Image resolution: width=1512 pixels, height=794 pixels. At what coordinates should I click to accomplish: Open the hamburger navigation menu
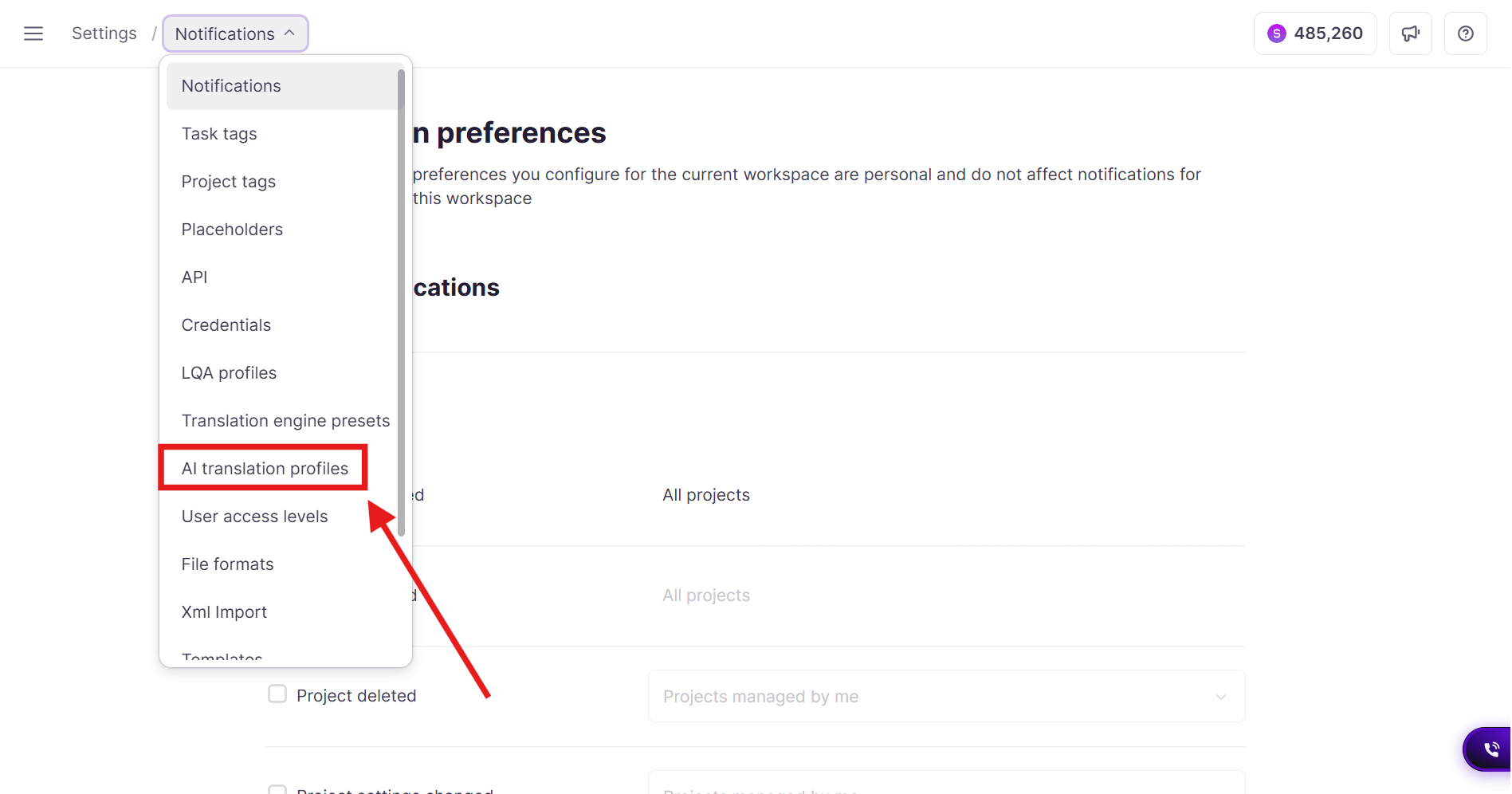[33, 33]
